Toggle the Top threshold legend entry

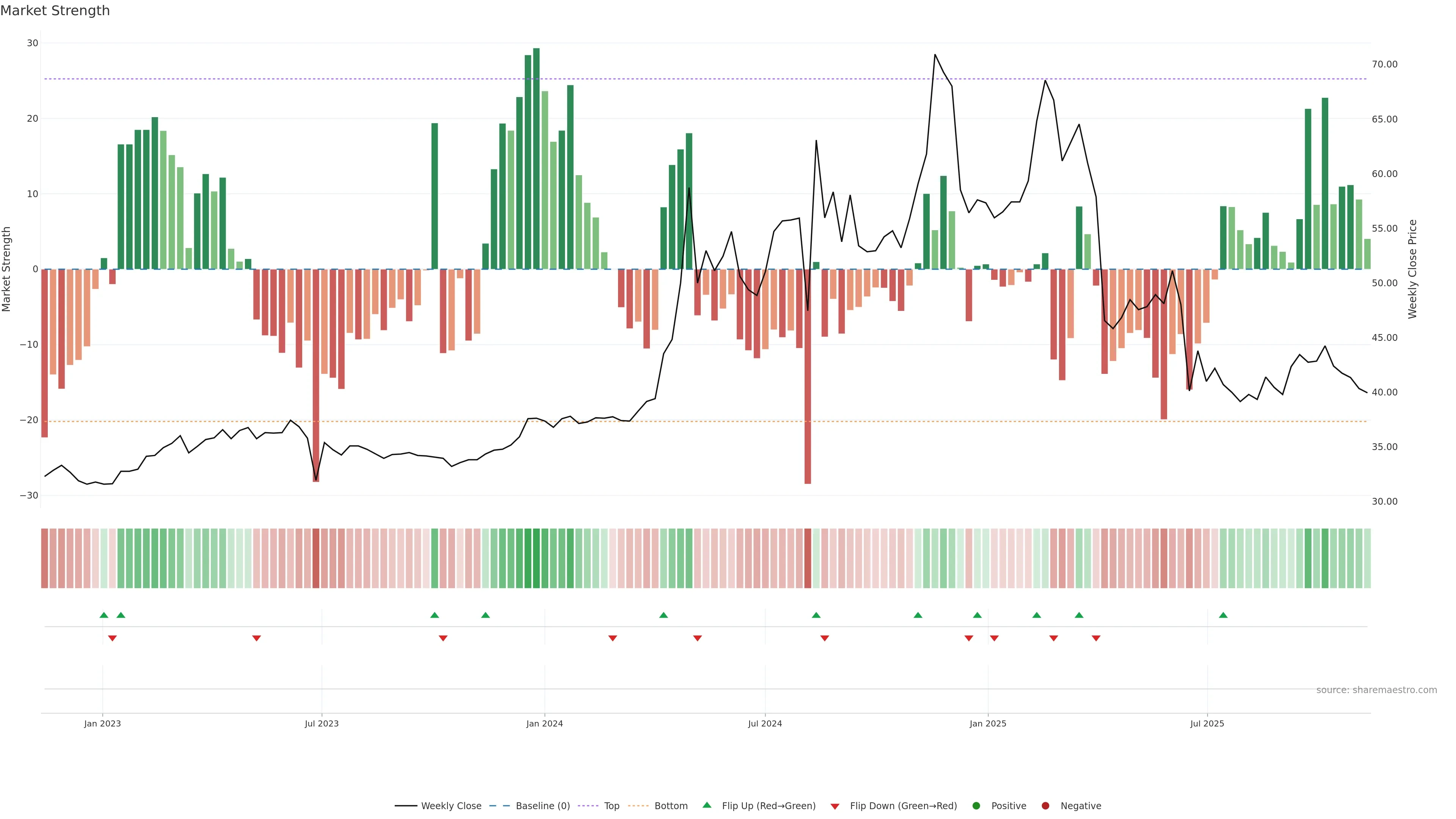[x=612, y=806]
